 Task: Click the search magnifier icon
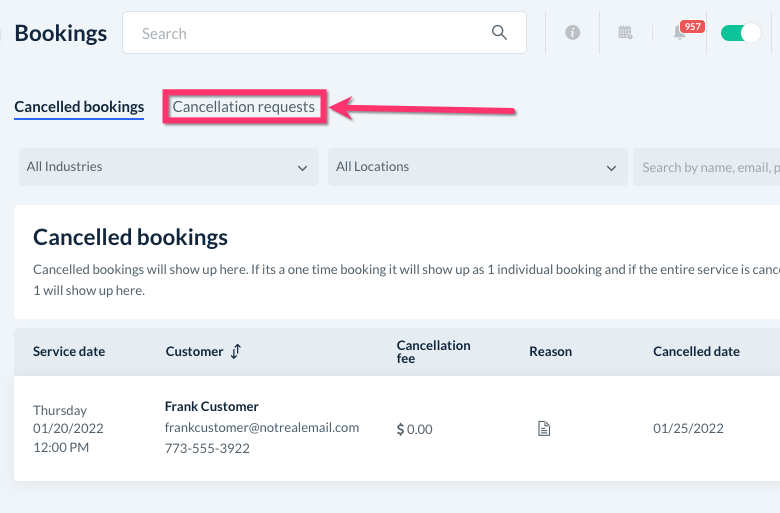[499, 33]
